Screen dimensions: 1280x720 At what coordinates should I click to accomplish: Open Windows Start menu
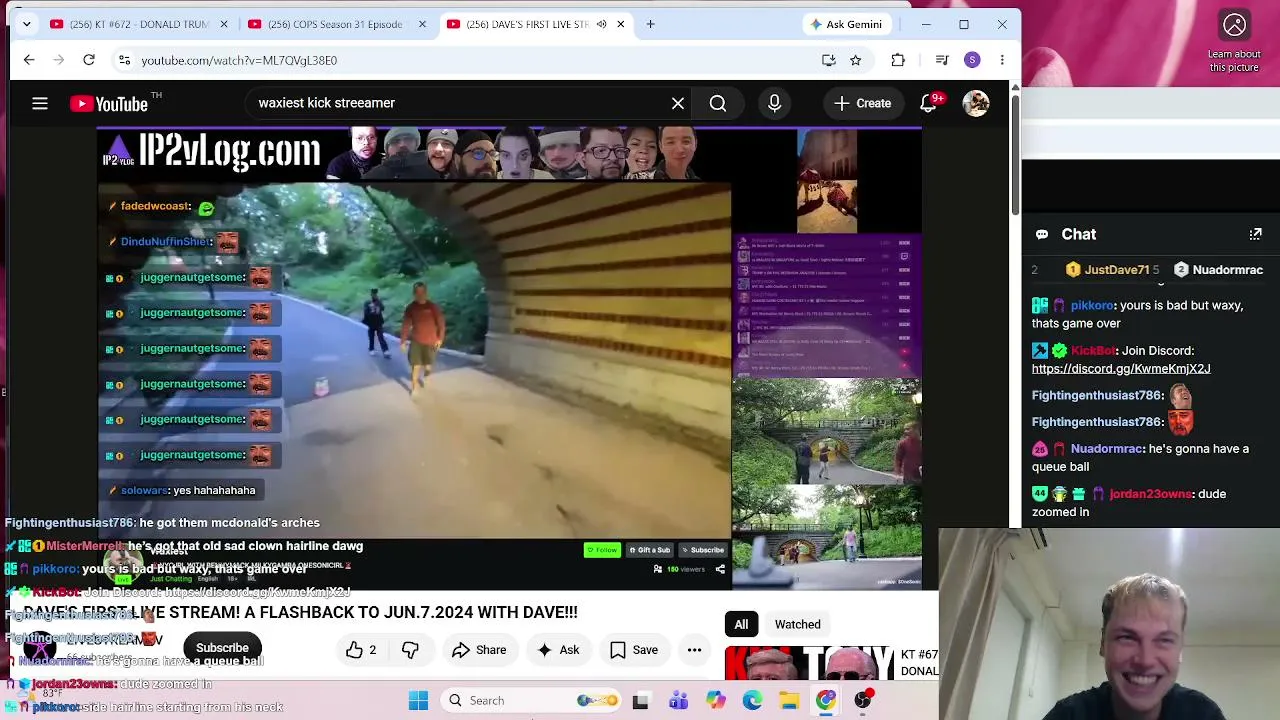(x=418, y=701)
